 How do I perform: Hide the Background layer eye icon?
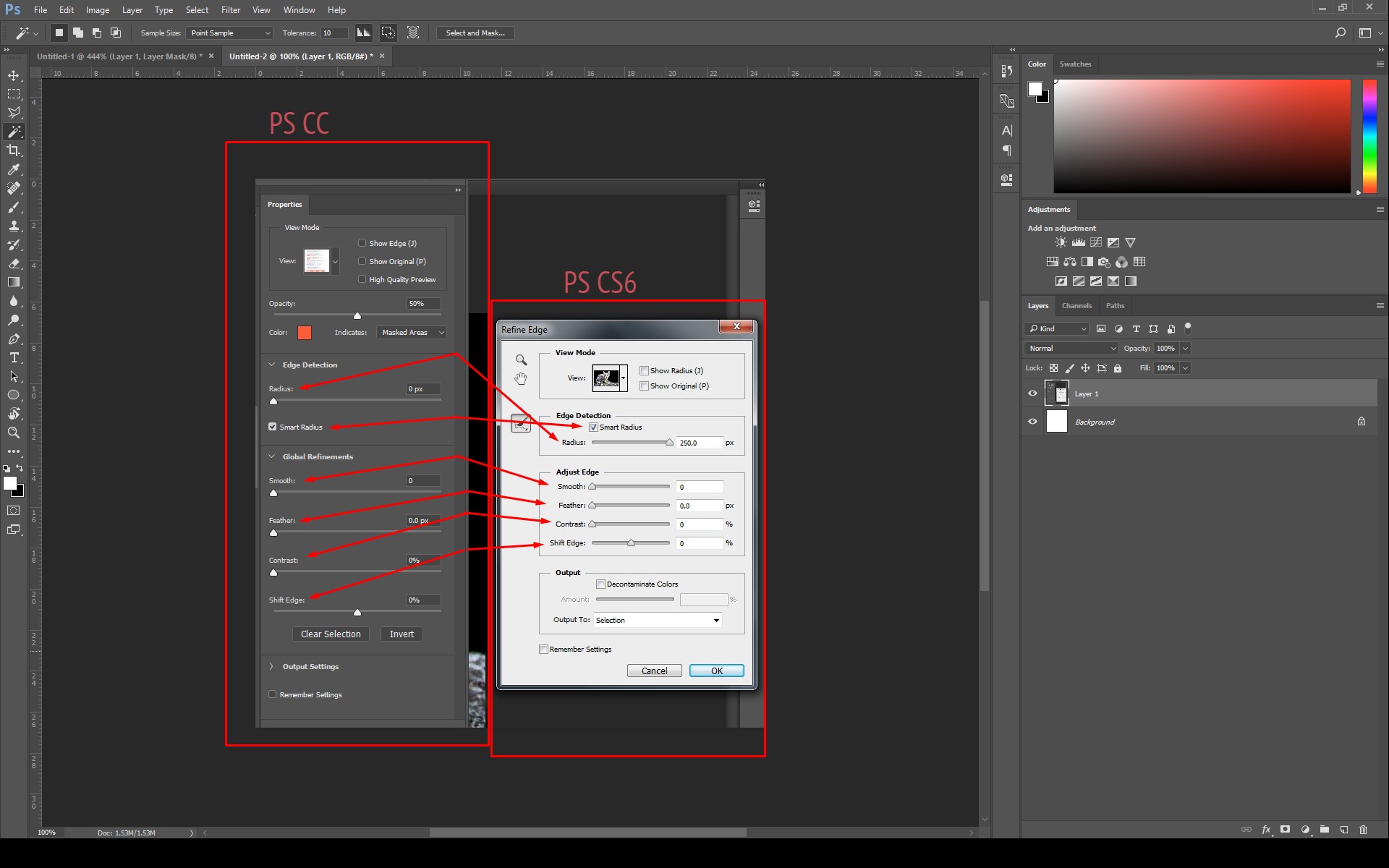1032,422
